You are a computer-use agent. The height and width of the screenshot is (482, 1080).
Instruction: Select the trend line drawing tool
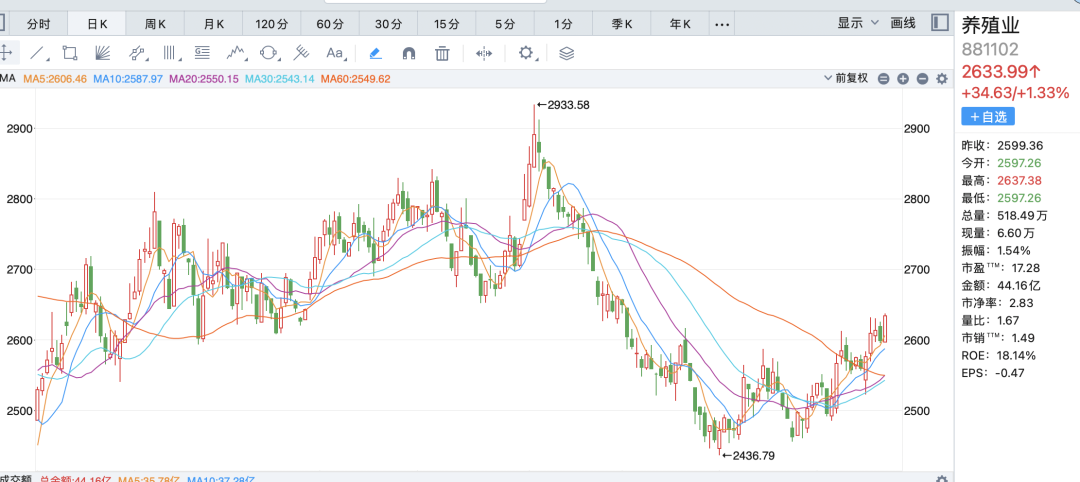click(x=38, y=53)
